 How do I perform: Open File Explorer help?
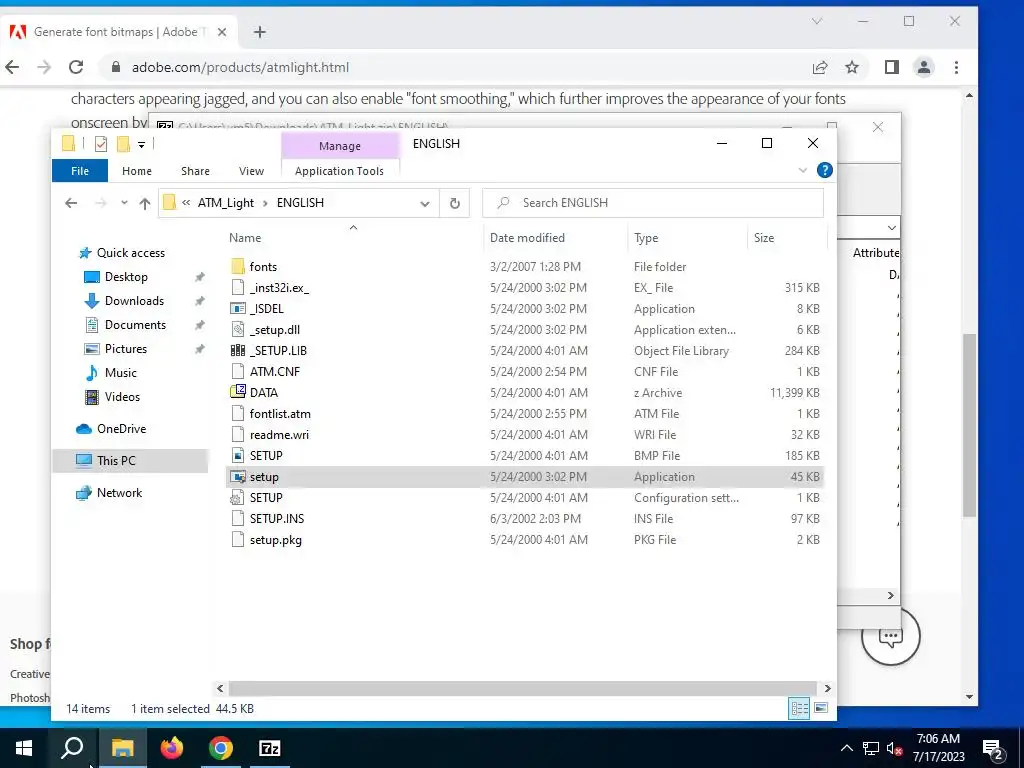click(825, 170)
